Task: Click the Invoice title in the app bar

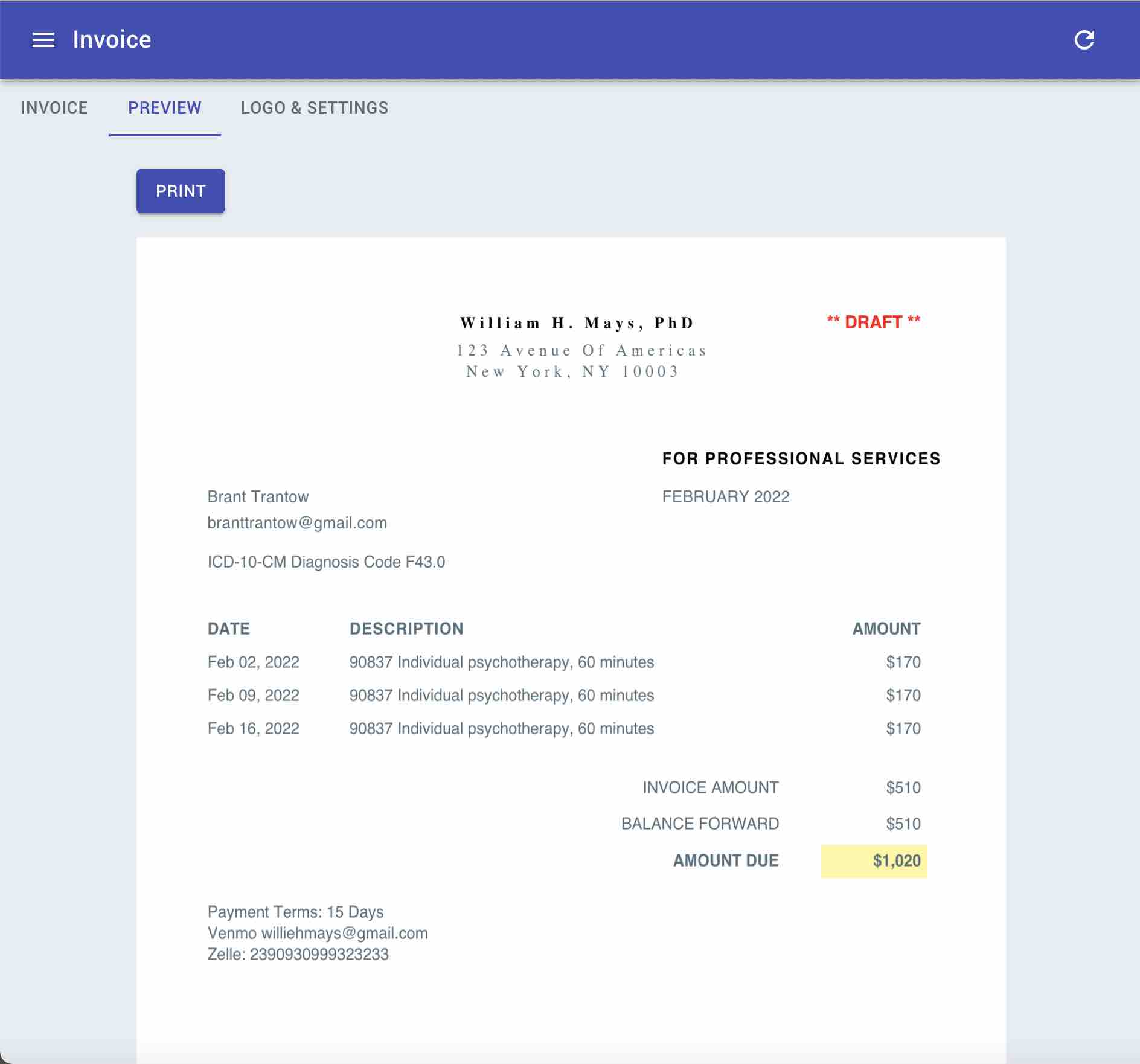Action: click(112, 40)
